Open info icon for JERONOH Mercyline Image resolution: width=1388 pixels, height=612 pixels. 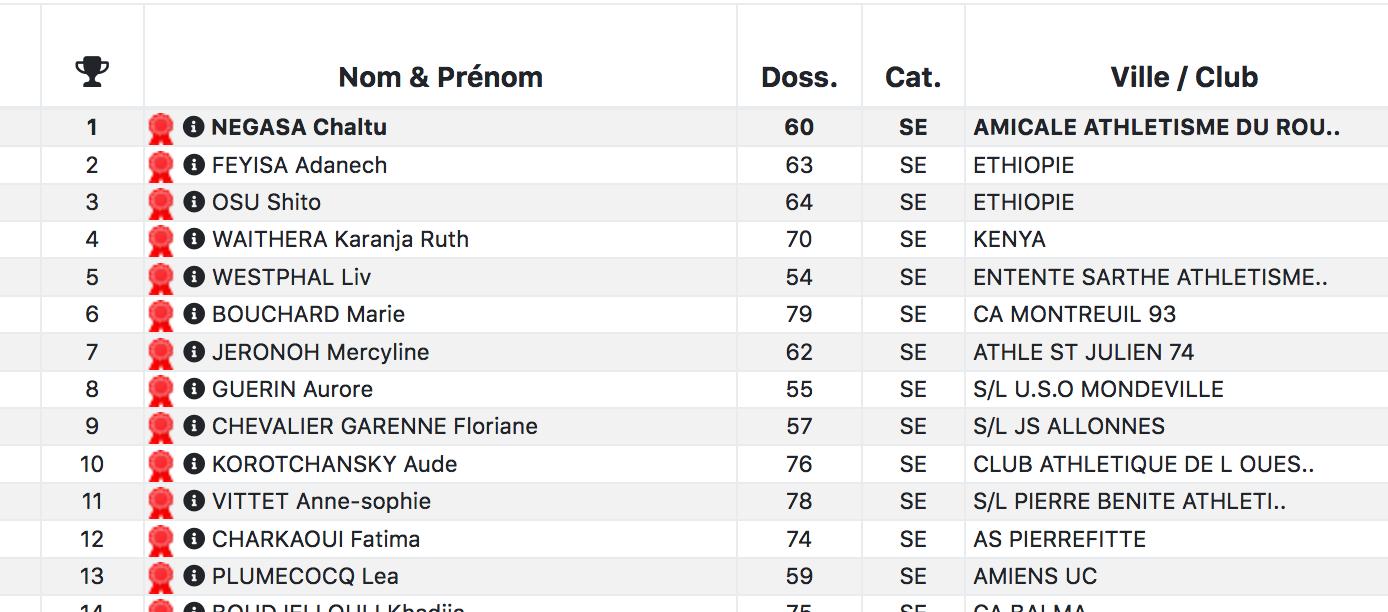coord(193,352)
